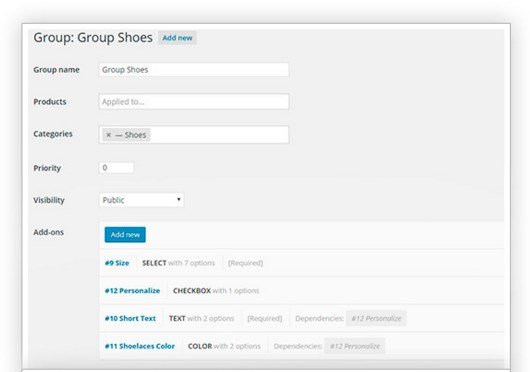
Task: Open the #9 Size add-on
Action: click(x=117, y=263)
